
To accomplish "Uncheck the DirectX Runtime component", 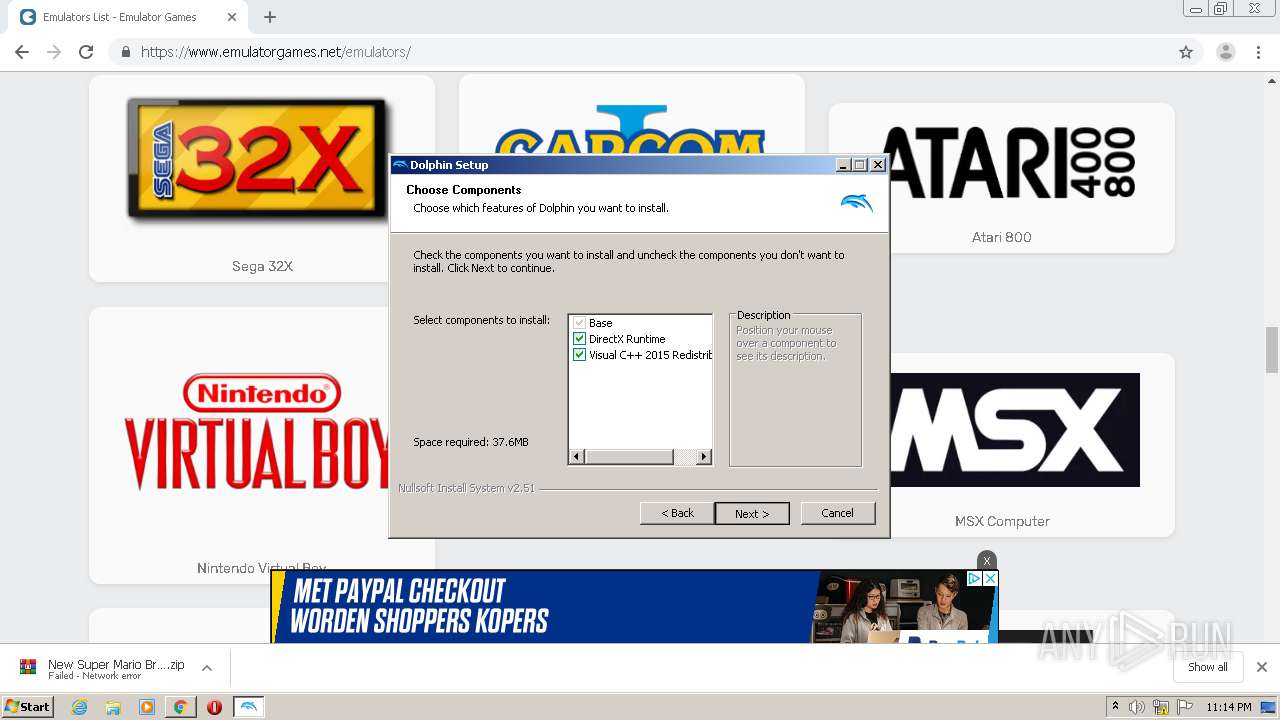I will click(x=579, y=339).
